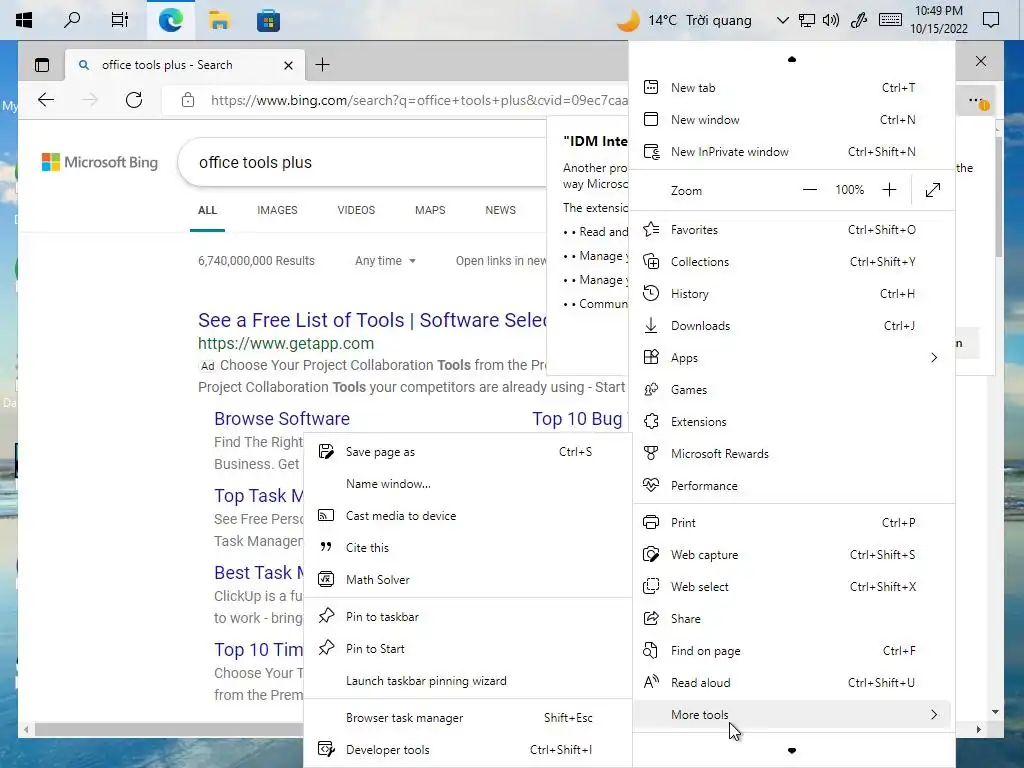Enter full screen via zoom expand icon
The width and height of the screenshot is (1024, 768).
coord(933,190)
